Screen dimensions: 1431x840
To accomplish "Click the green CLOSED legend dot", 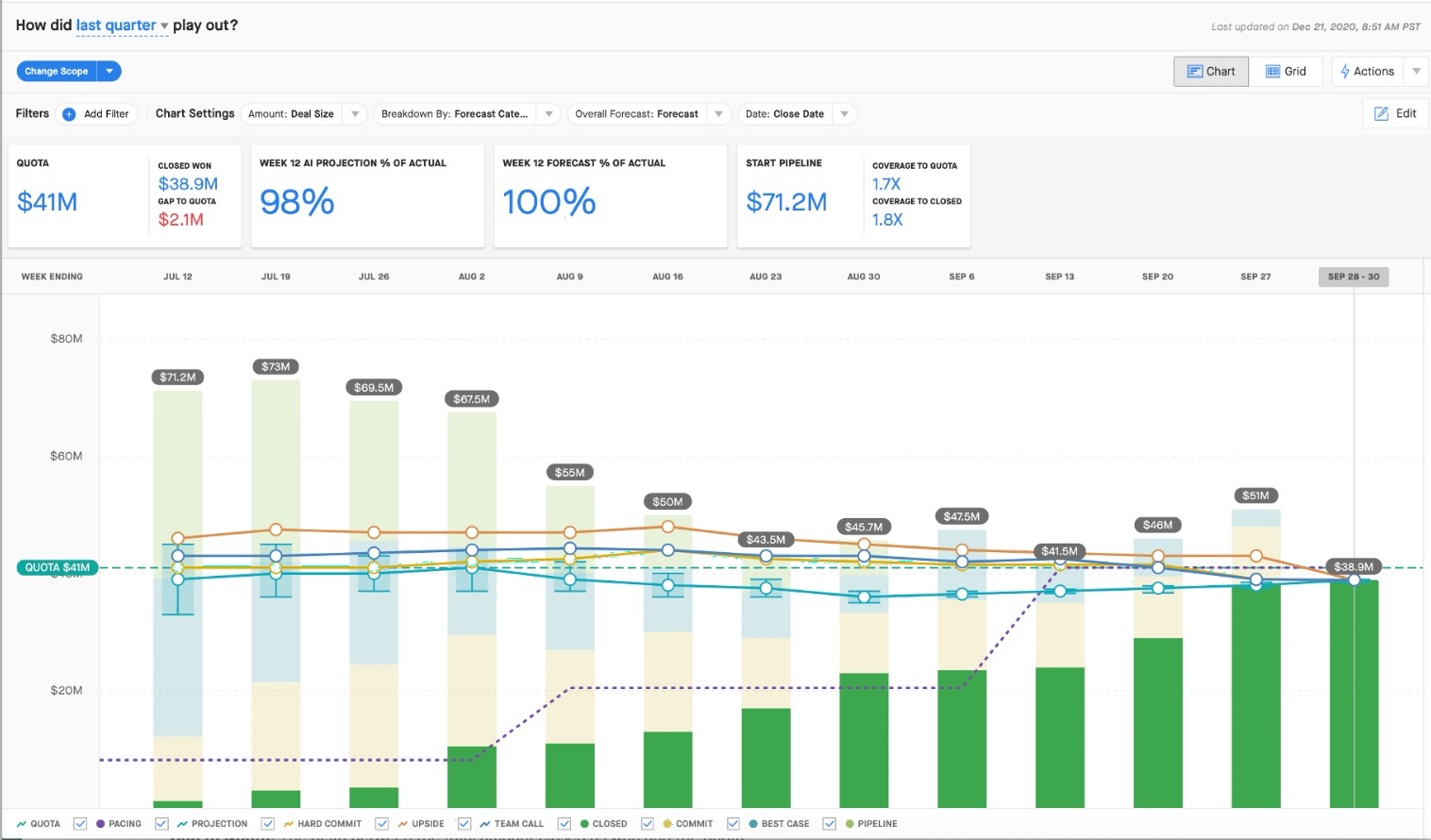I will tap(584, 824).
